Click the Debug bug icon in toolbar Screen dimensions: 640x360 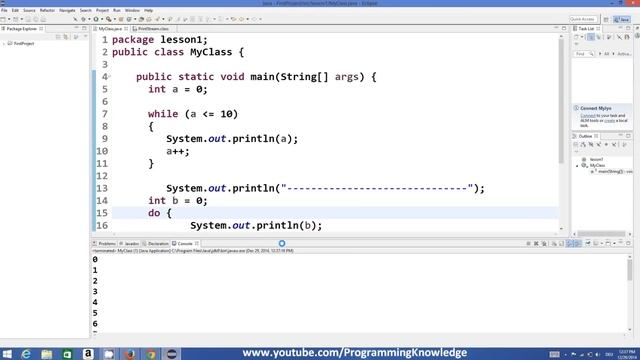83,19
